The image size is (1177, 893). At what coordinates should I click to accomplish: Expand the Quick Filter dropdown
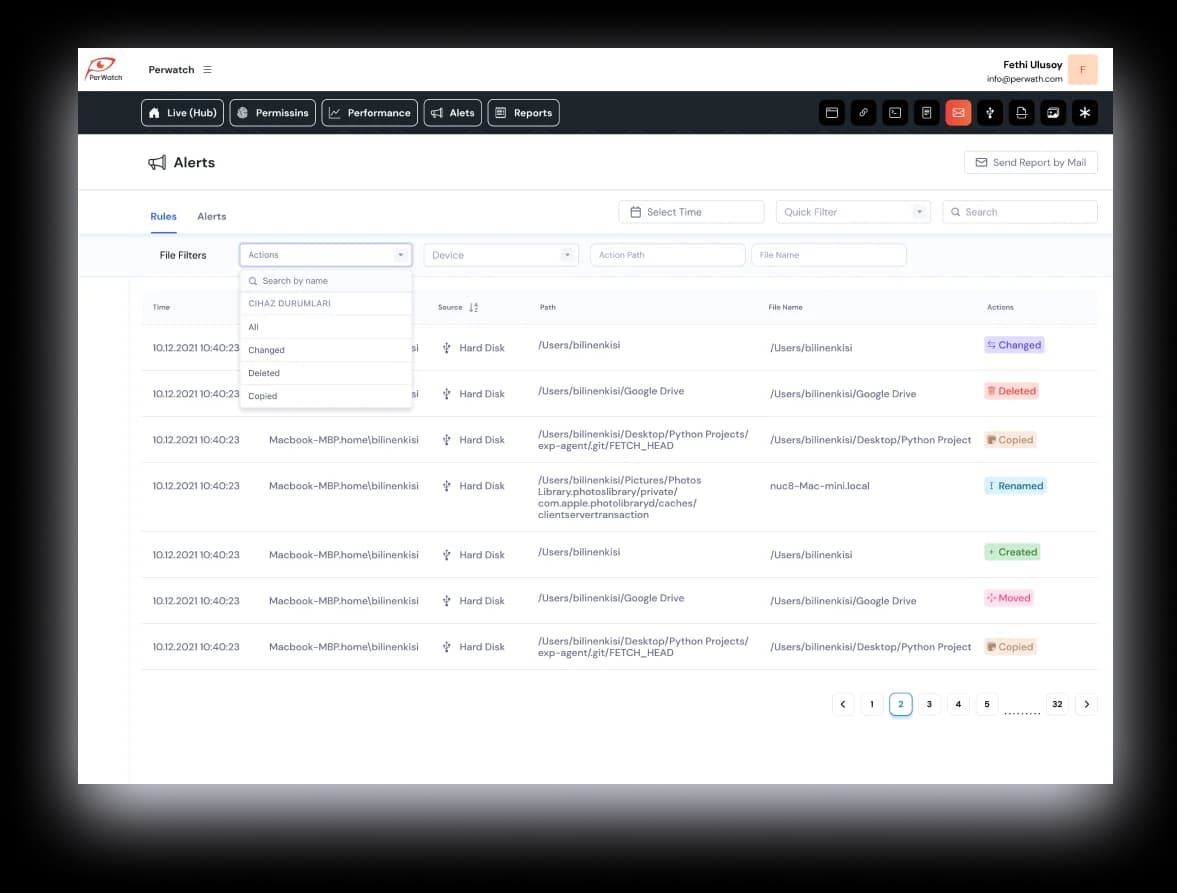852,211
